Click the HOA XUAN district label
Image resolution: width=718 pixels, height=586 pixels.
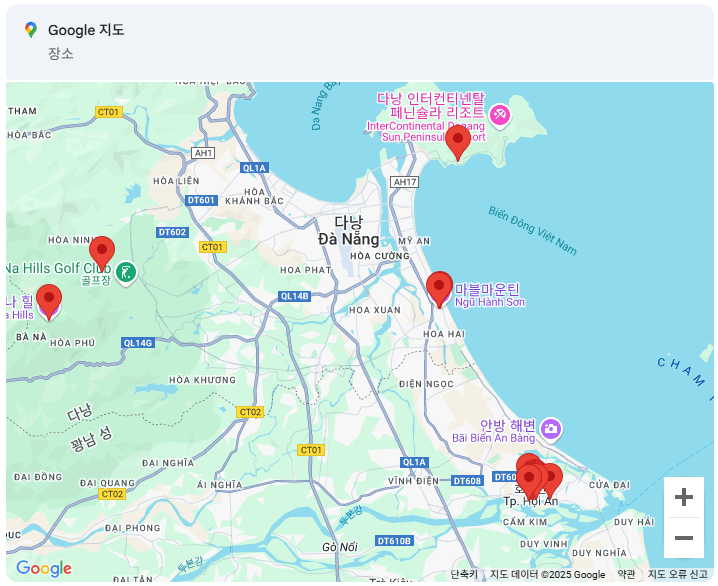375,310
